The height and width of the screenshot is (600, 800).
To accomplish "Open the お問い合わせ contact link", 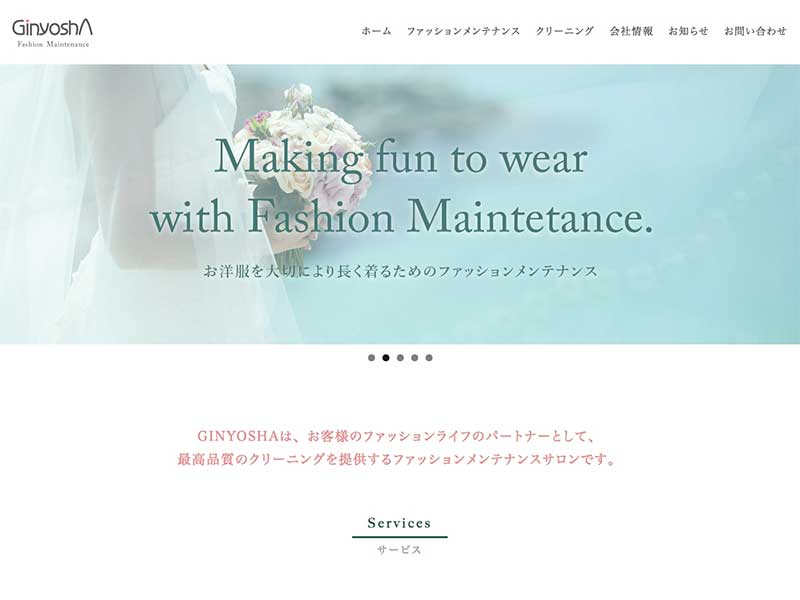I will pos(756,31).
